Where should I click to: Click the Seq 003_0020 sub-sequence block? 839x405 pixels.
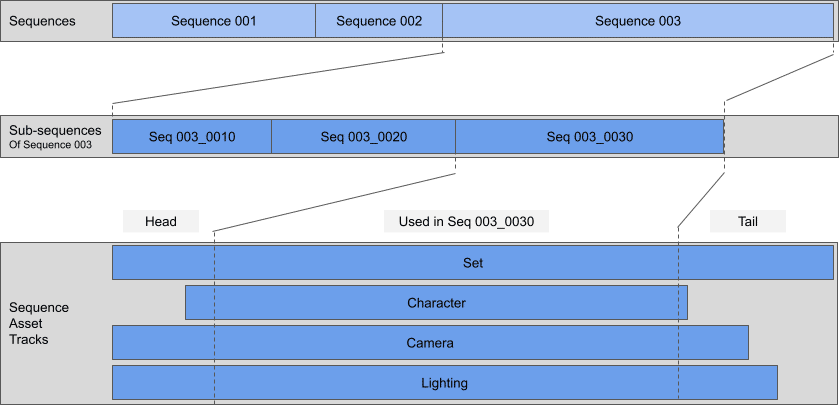363,137
